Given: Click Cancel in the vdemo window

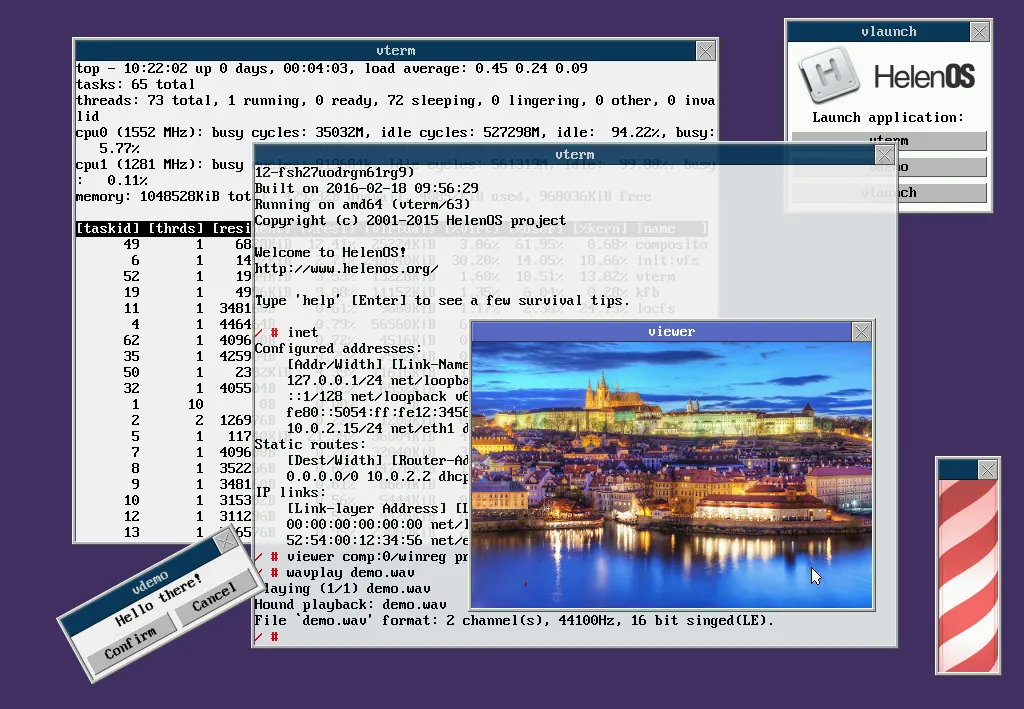Looking at the screenshot, I should (214, 597).
